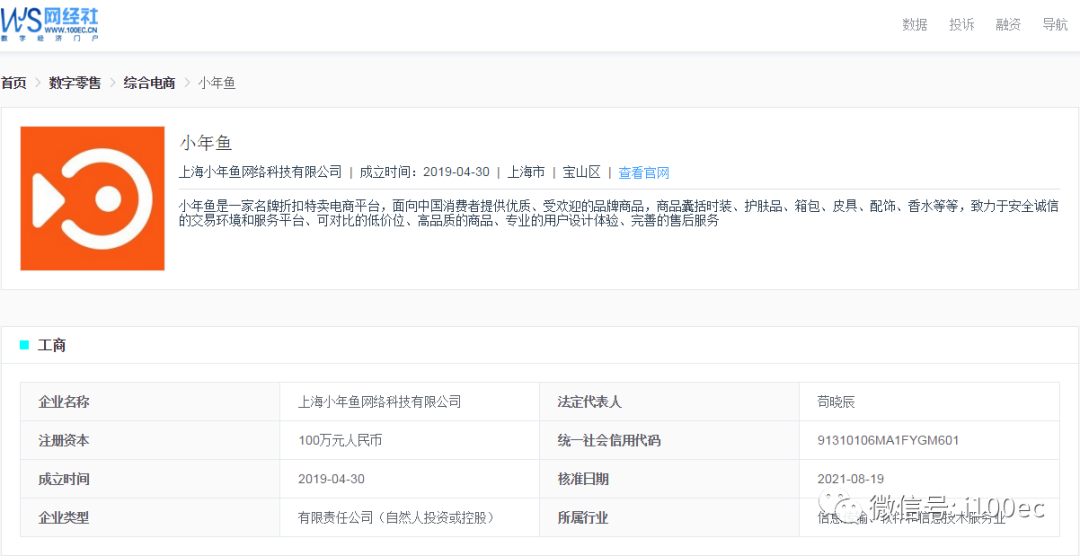Select the 成立时间 table label cell
1080x556 pixels.
point(150,479)
